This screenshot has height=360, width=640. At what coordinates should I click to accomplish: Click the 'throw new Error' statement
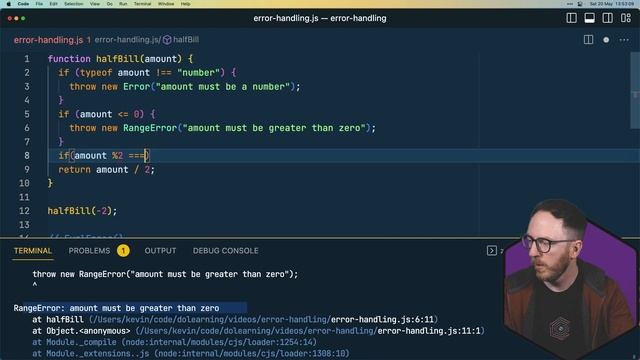pyautogui.click(x=184, y=87)
